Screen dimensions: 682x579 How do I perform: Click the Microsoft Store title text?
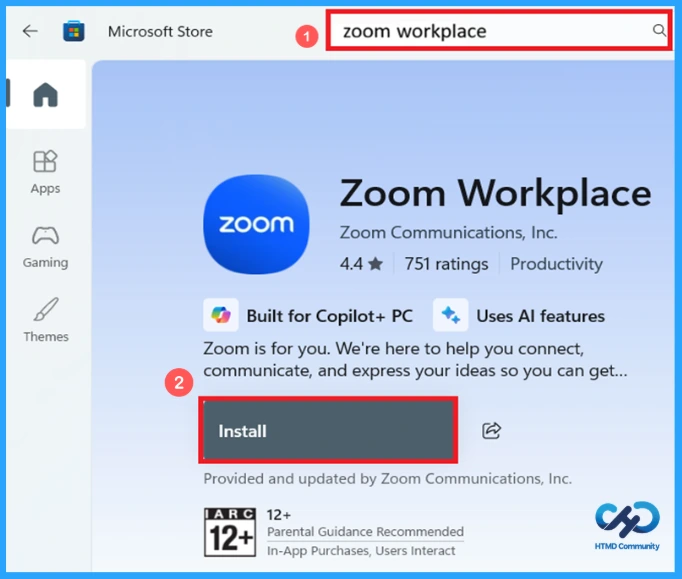[160, 32]
